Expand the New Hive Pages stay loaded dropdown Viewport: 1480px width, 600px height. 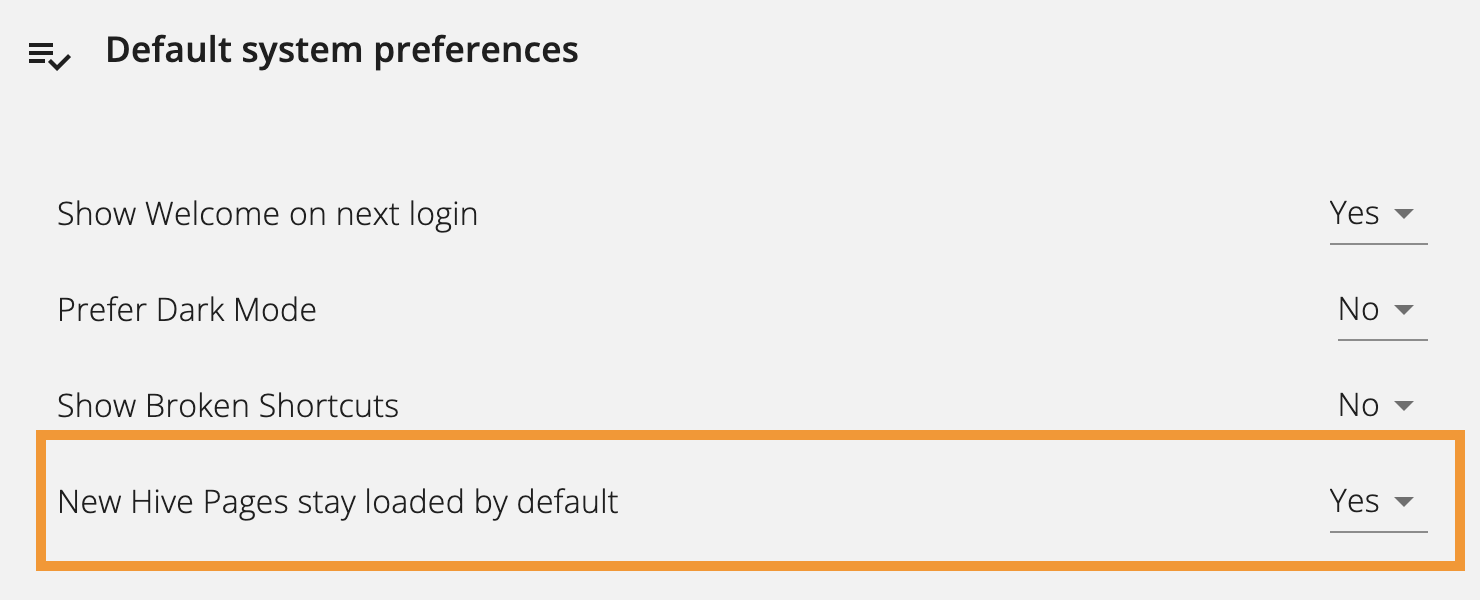point(1377,503)
